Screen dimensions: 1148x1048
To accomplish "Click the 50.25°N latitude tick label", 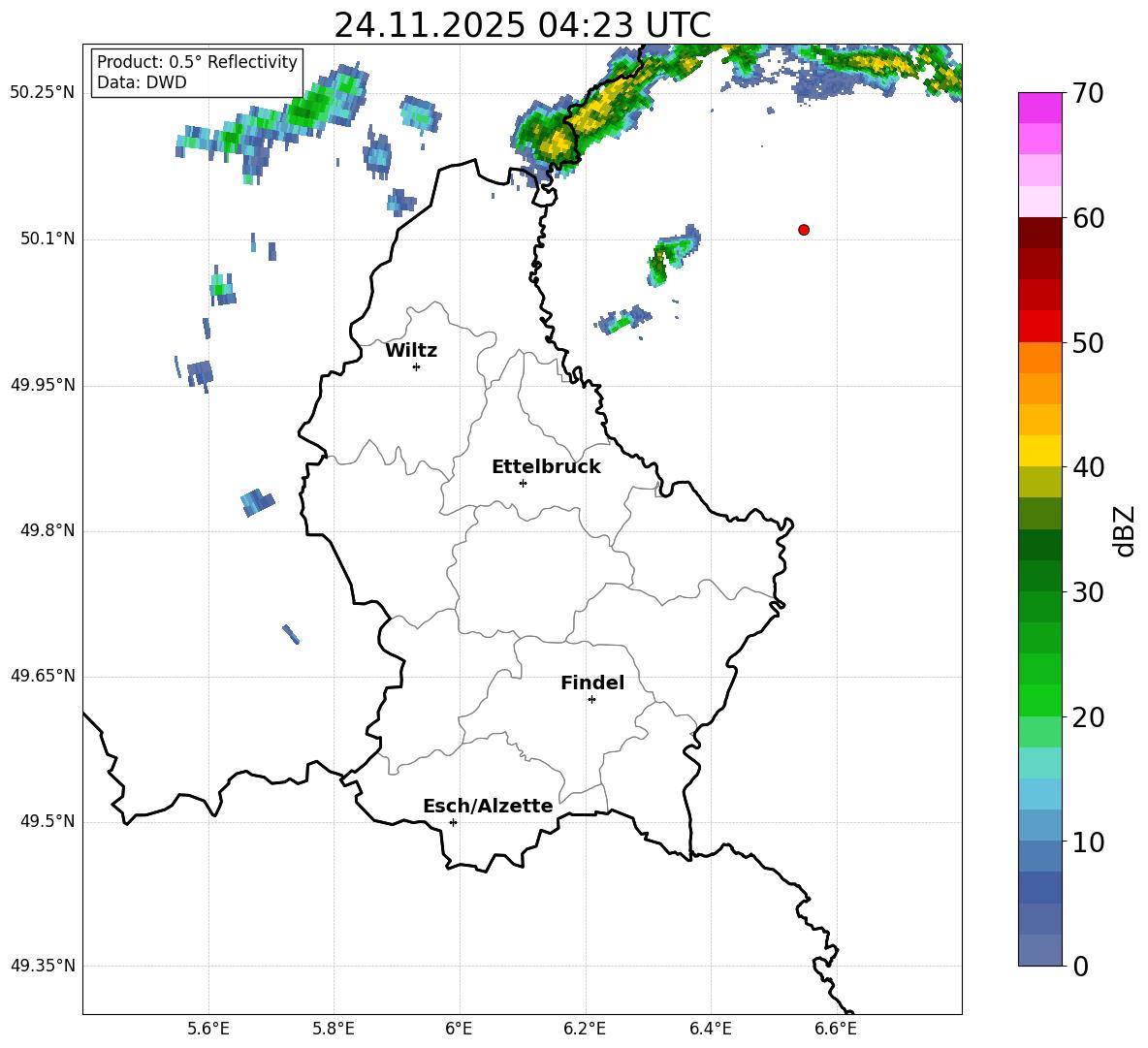I will 43,93.
